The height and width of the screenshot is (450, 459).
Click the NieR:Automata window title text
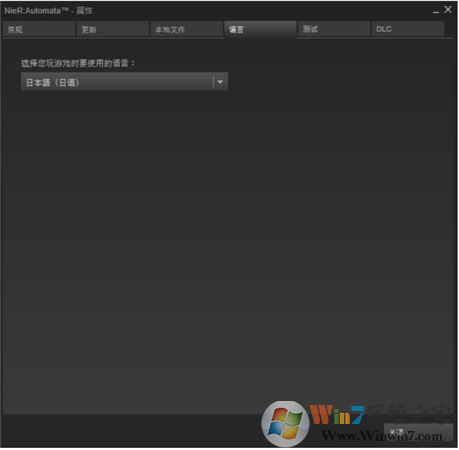(48, 11)
